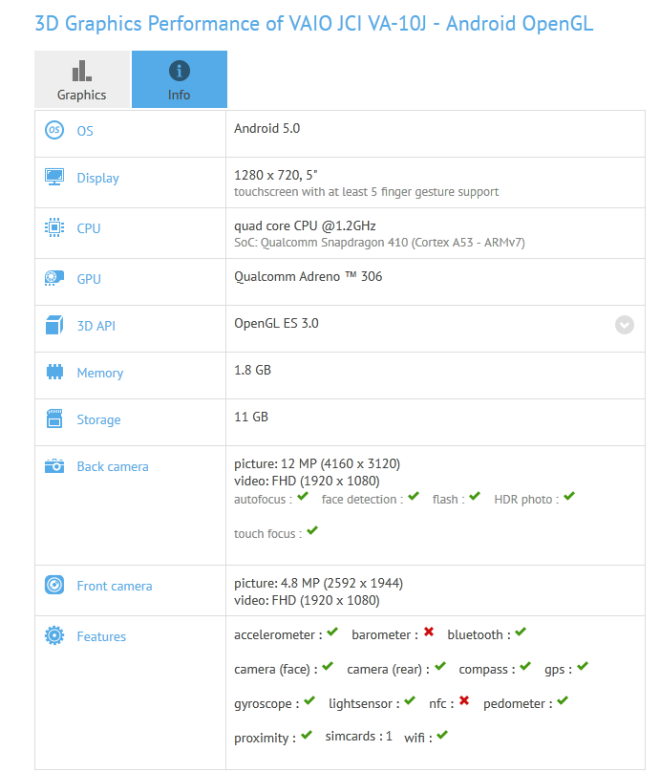Click front camera picture 4.8 MP text
This screenshot has width=660, height=772.
tap(318, 583)
